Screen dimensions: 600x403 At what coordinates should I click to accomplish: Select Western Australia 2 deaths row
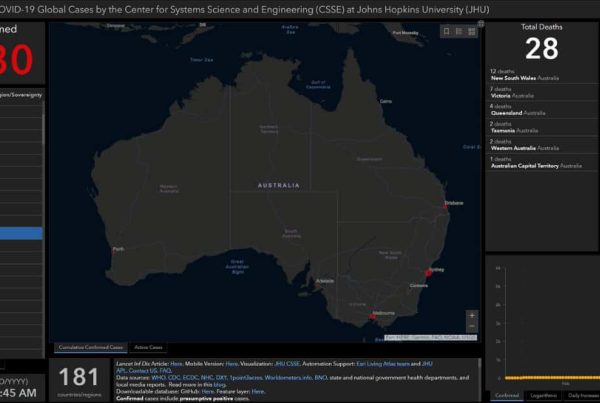541,145
